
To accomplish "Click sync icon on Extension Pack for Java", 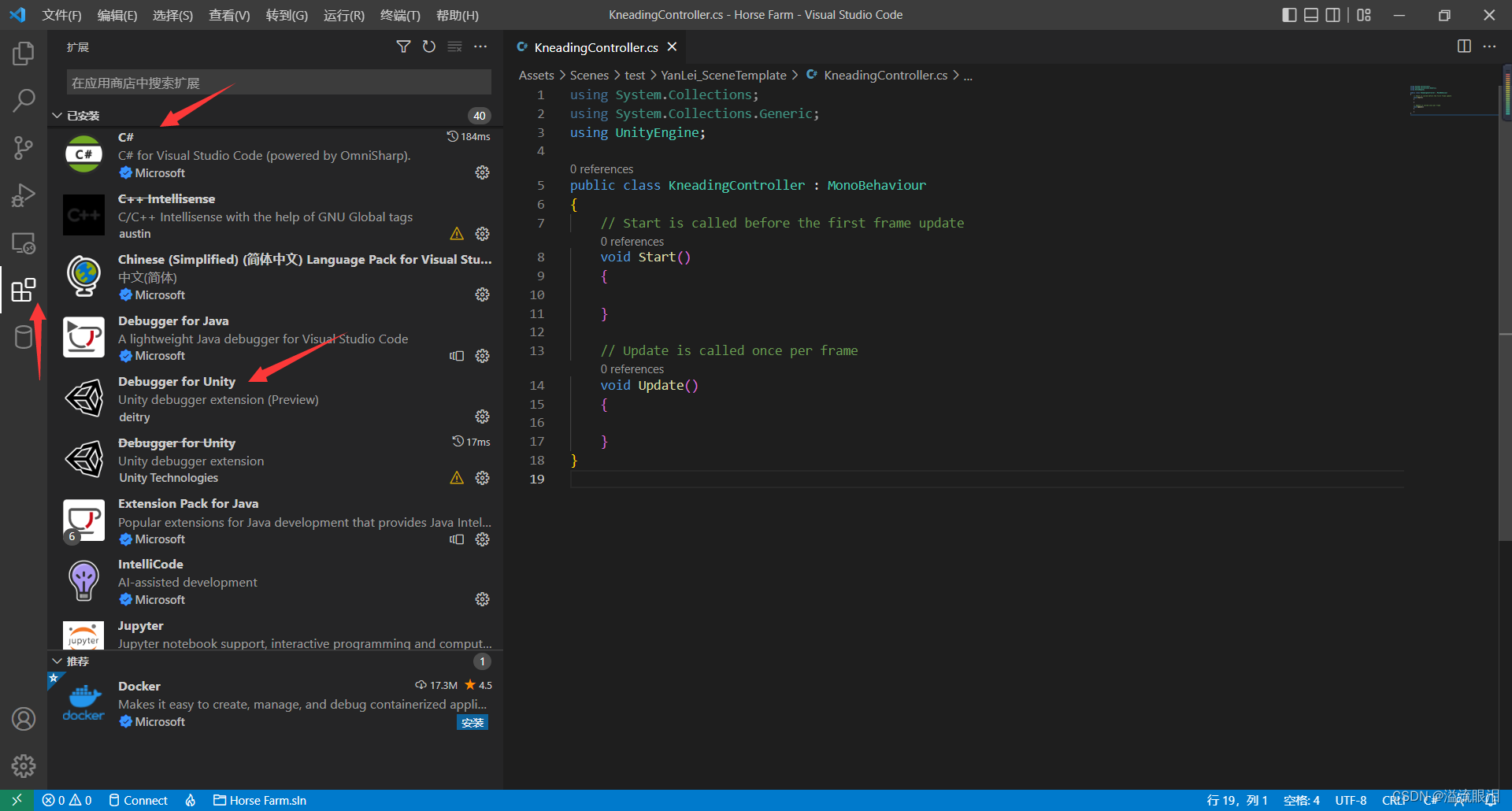I will pyautogui.click(x=457, y=539).
